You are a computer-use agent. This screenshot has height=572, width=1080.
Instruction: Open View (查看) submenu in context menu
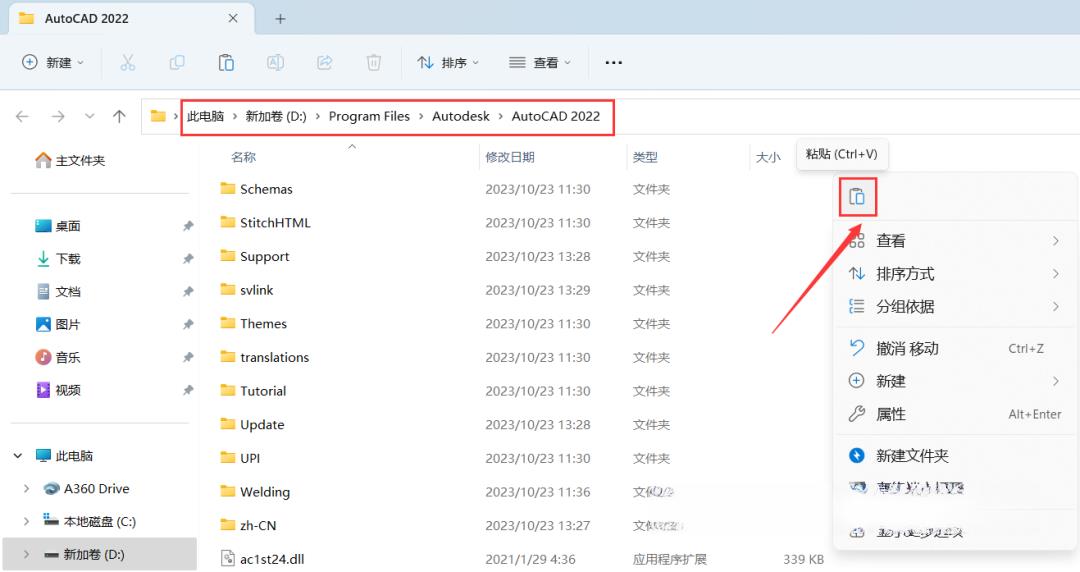tap(955, 241)
